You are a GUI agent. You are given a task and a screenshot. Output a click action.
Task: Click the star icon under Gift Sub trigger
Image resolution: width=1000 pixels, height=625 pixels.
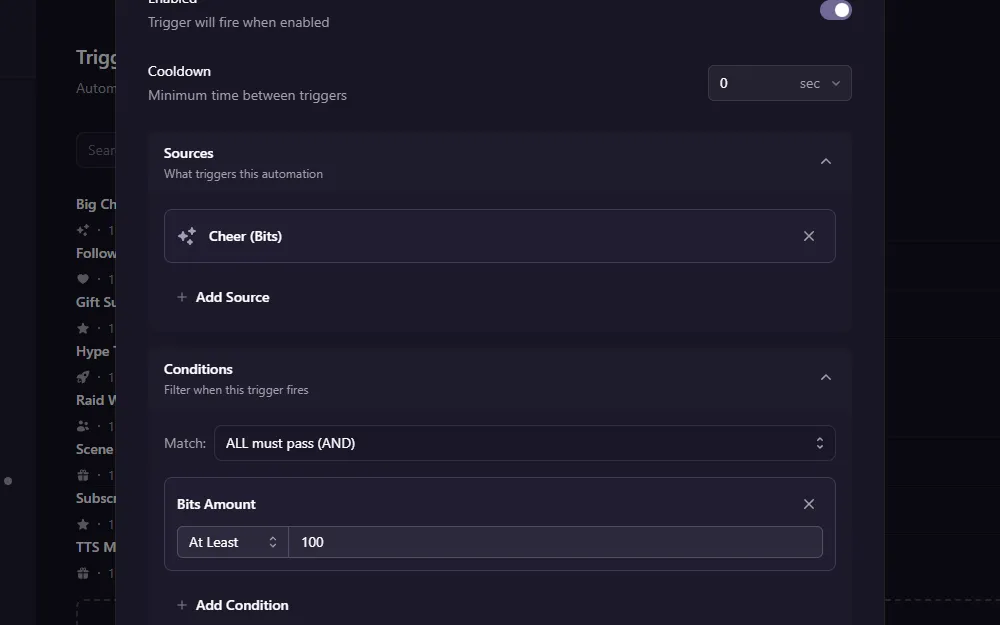[83, 328]
